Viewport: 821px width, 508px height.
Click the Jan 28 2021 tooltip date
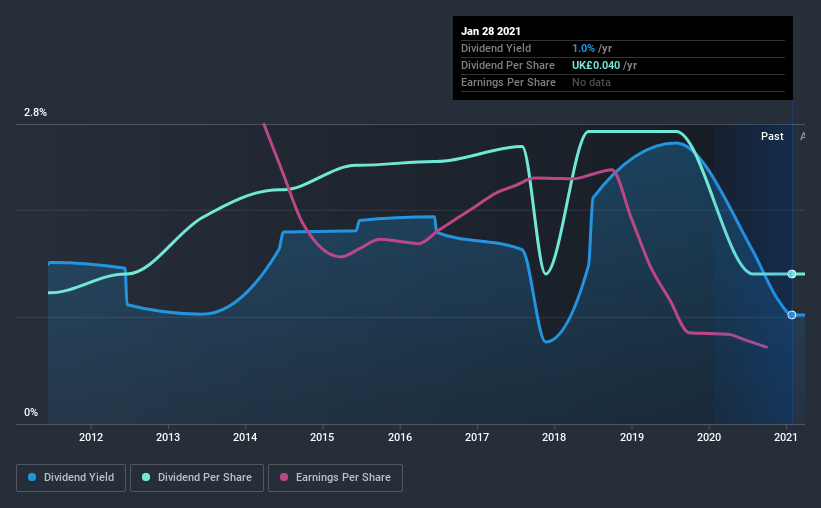[491, 31]
